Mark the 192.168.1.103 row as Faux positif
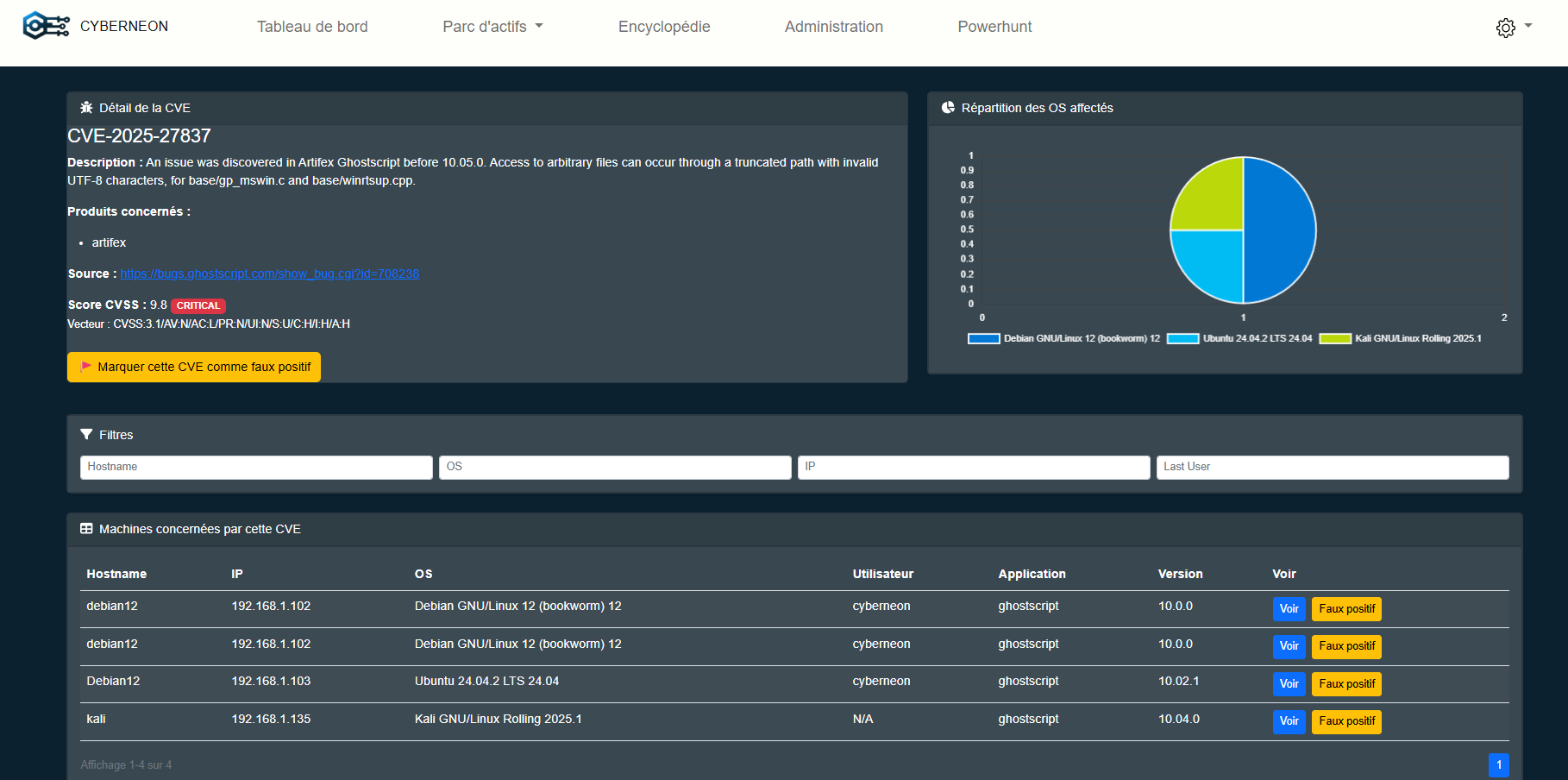The image size is (1568, 780). pyautogui.click(x=1346, y=684)
